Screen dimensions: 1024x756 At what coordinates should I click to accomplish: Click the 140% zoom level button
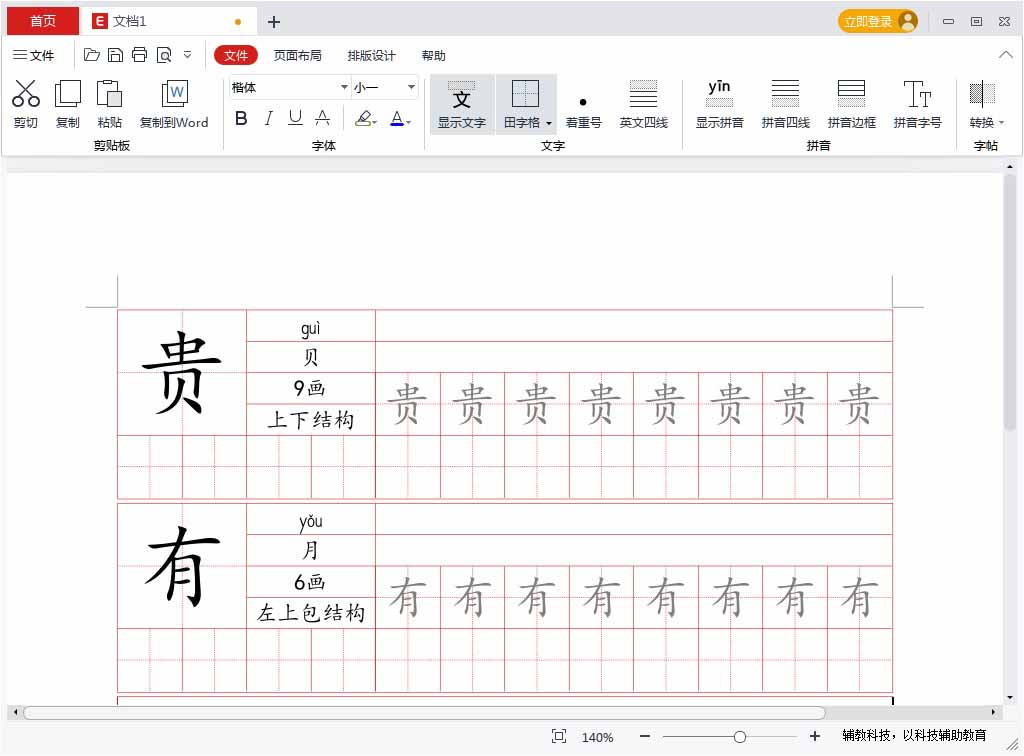tap(597, 737)
